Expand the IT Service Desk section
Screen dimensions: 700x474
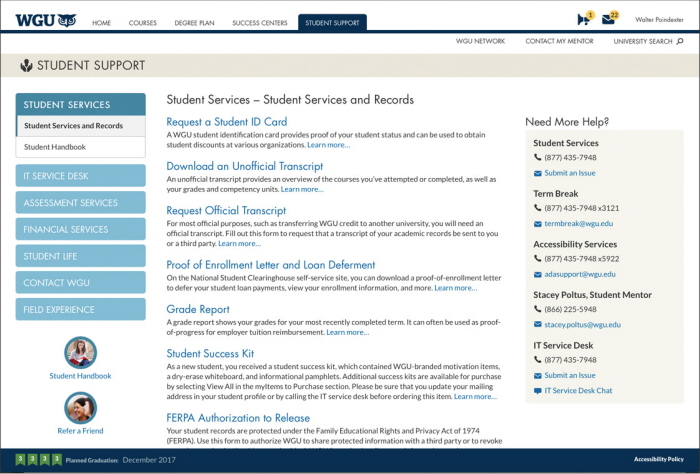pos(80,176)
